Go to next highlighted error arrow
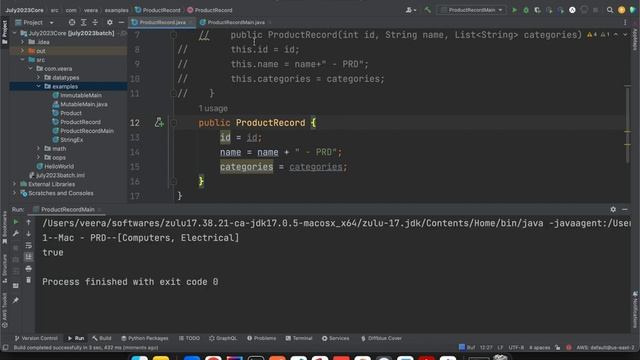 tap(625, 35)
